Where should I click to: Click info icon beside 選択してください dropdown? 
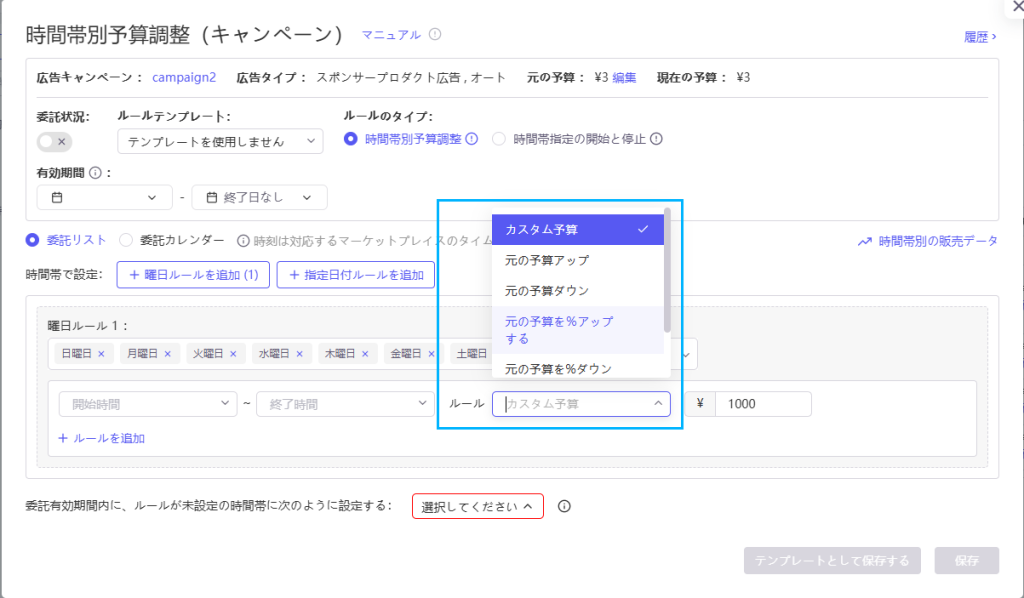click(x=564, y=507)
